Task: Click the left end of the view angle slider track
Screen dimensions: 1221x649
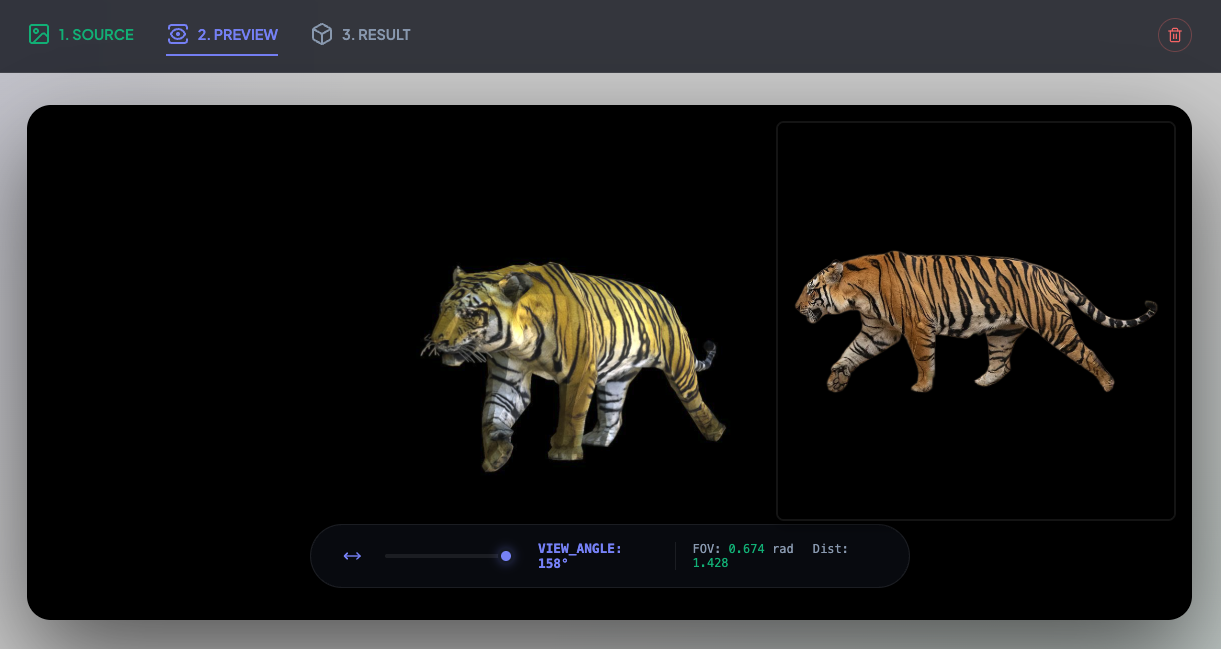Action: click(388, 556)
